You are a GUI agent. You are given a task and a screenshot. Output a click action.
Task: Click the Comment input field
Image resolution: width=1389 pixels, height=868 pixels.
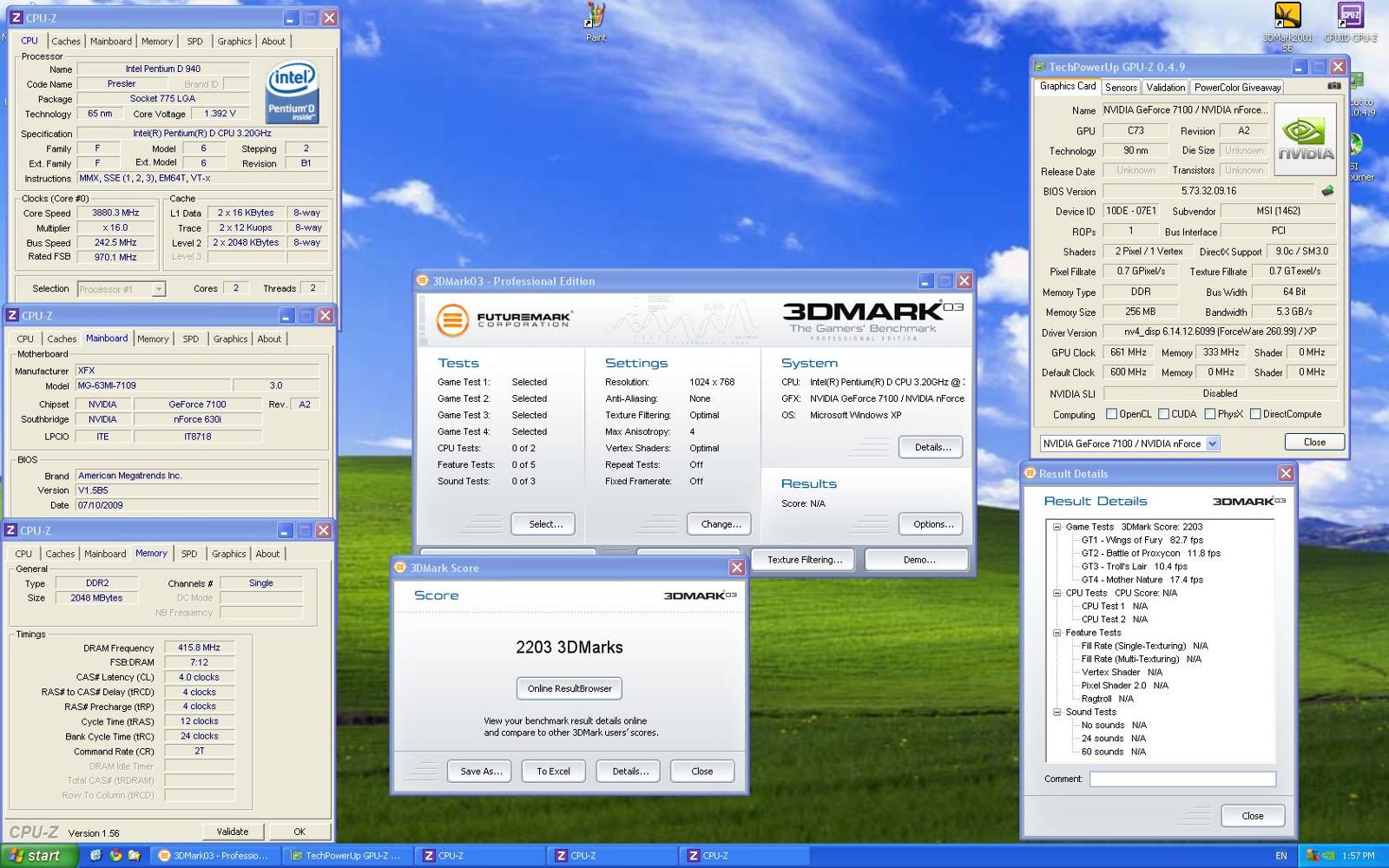point(1182,779)
